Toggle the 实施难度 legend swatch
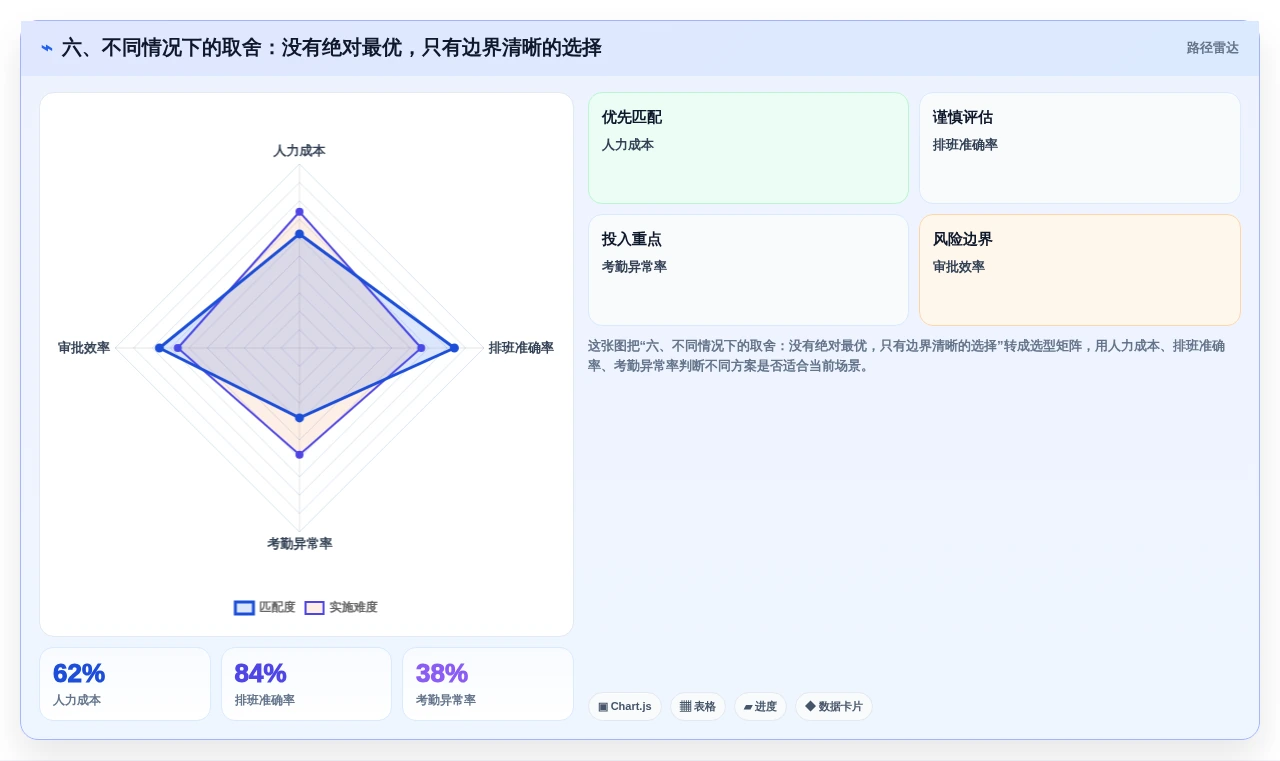 pyautogui.click(x=314, y=608)
